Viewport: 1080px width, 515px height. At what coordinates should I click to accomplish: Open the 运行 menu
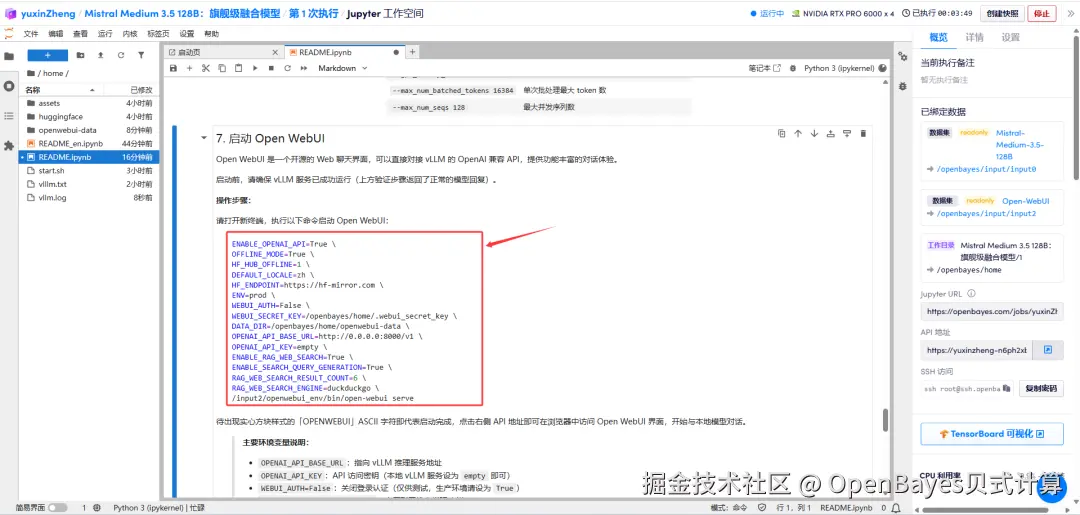point(105,33)
